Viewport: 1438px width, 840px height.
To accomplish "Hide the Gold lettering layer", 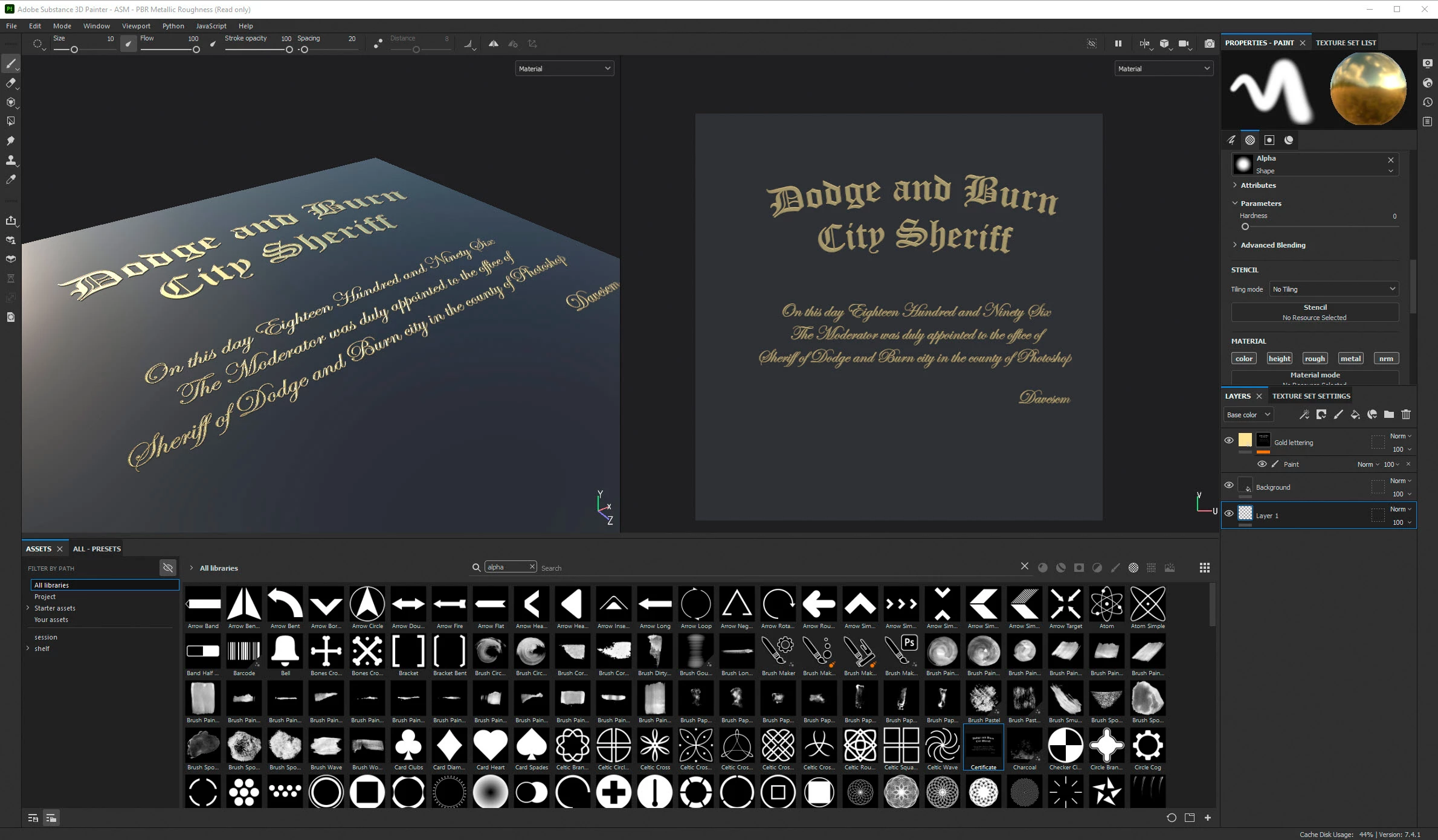I will coord(1228,440).
